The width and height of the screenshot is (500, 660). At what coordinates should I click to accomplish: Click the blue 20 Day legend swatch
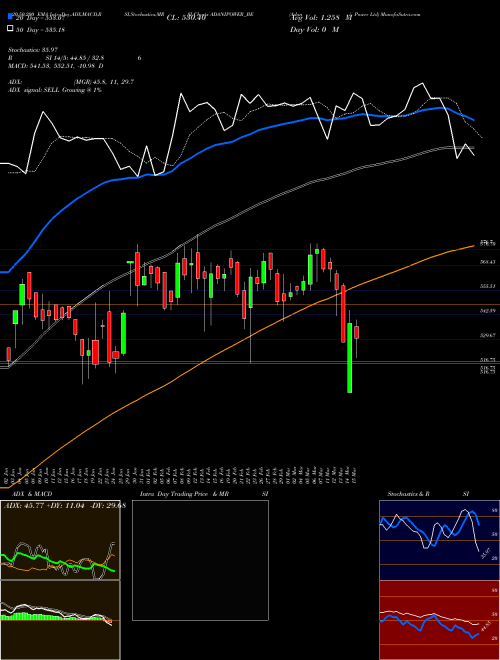click(x=10, y=17)
